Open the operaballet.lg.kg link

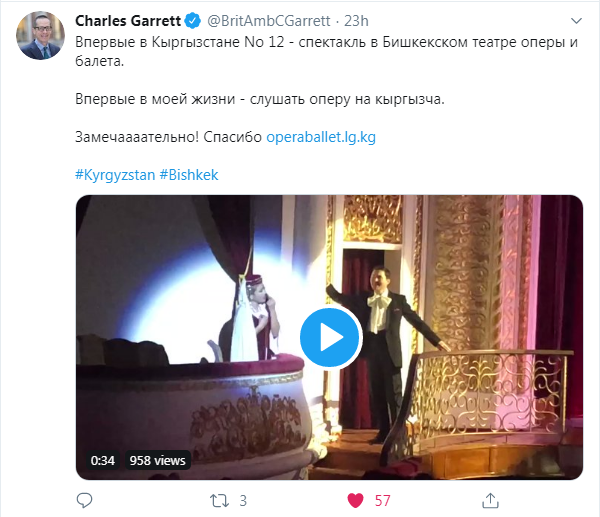click(321, 137)
